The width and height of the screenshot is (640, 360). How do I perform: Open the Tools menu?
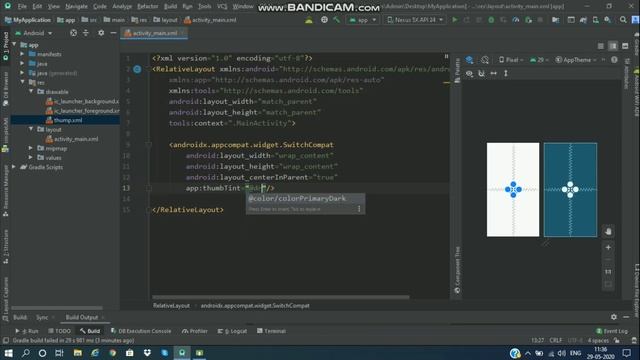(204, 7)
